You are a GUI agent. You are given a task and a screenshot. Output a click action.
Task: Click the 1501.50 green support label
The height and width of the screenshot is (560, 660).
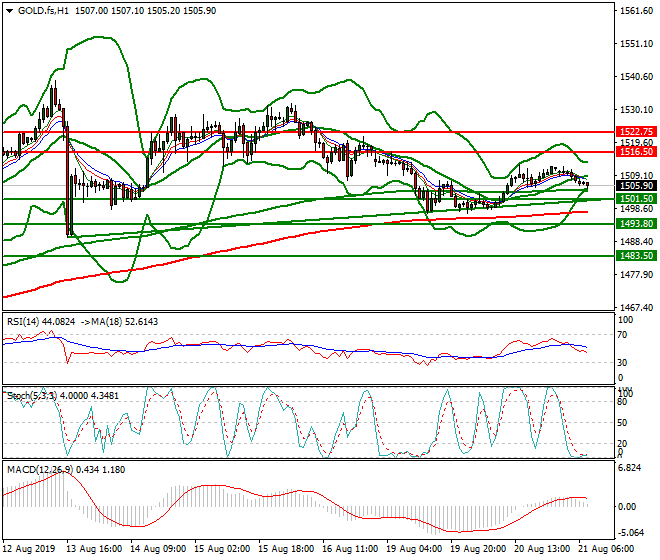[x=636, y=199]
